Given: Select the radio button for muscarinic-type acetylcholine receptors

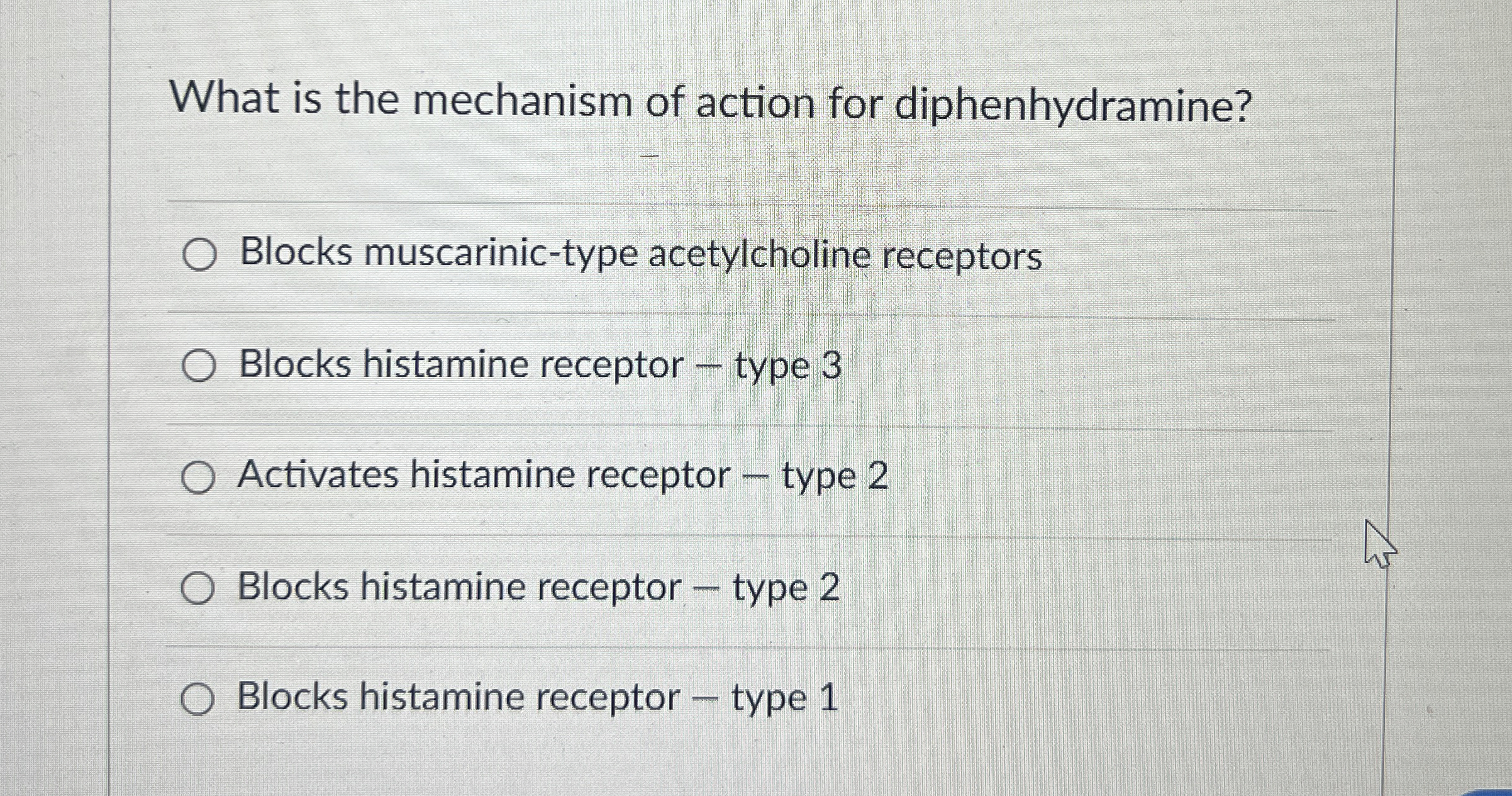Looking at the screenshot, I should click(199, 255).
